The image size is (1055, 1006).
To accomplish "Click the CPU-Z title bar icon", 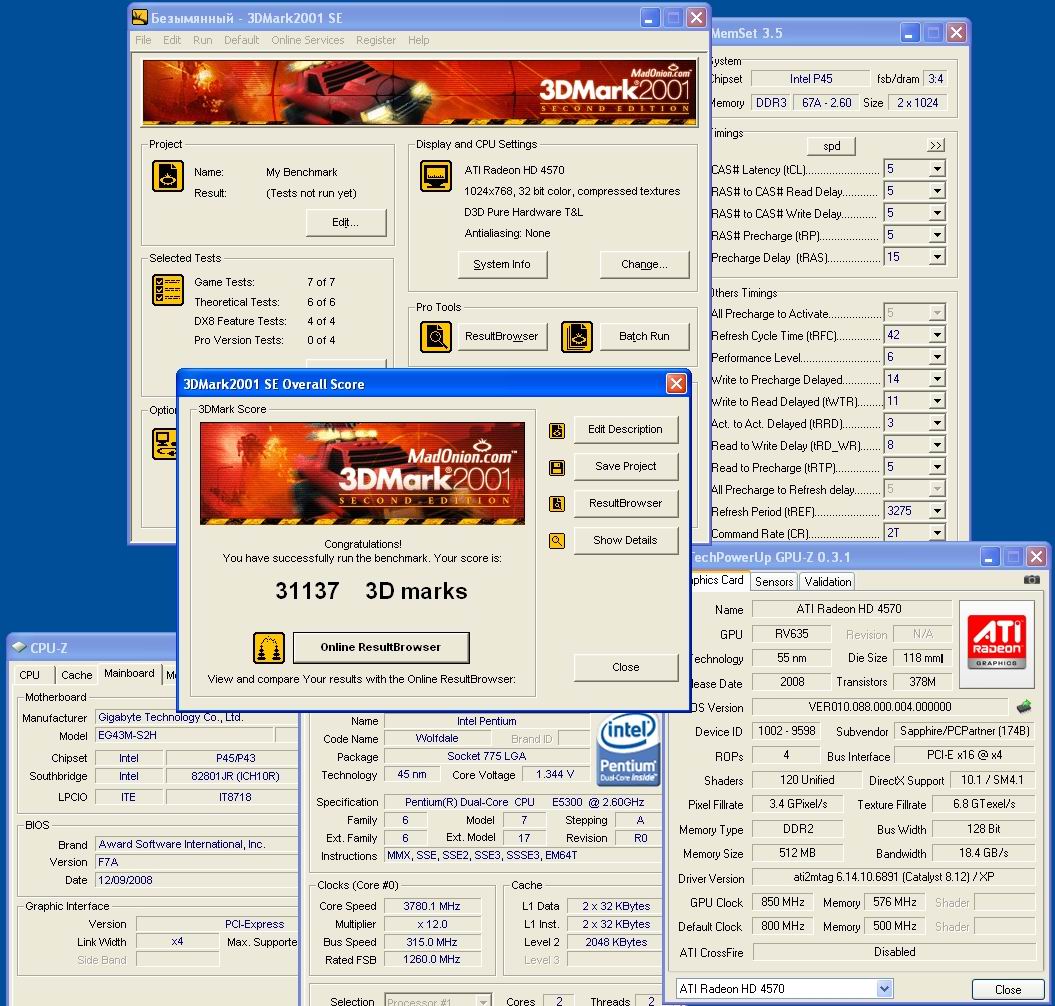I will [19, 647].
